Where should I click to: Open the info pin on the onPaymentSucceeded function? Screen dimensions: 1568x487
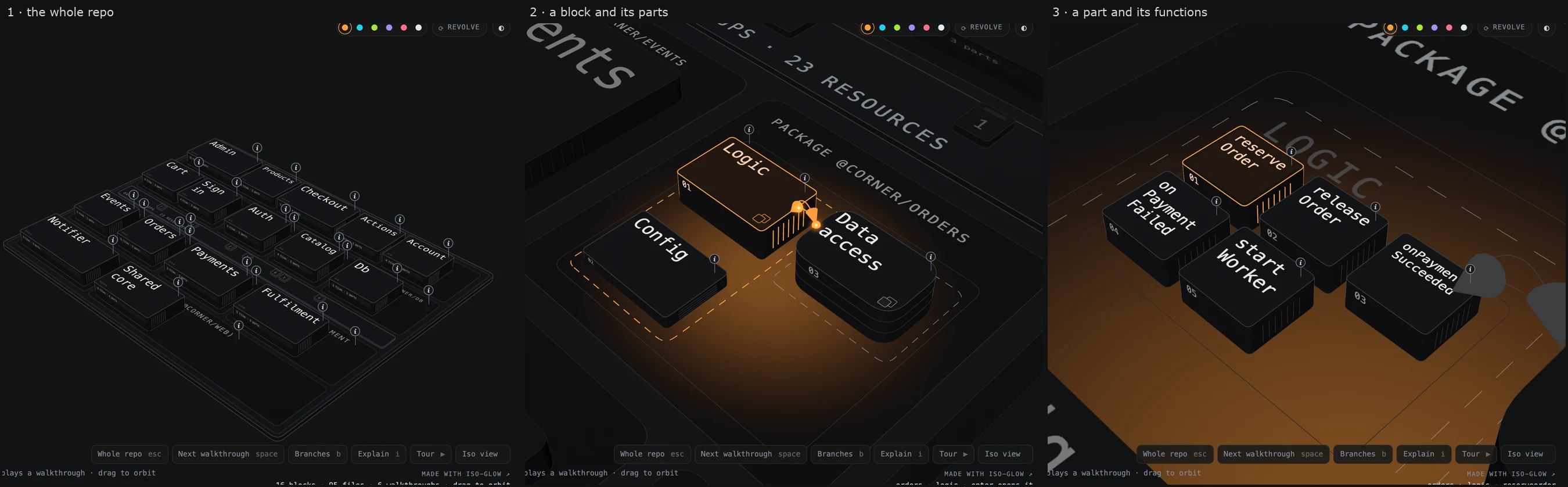(1470, 269)
